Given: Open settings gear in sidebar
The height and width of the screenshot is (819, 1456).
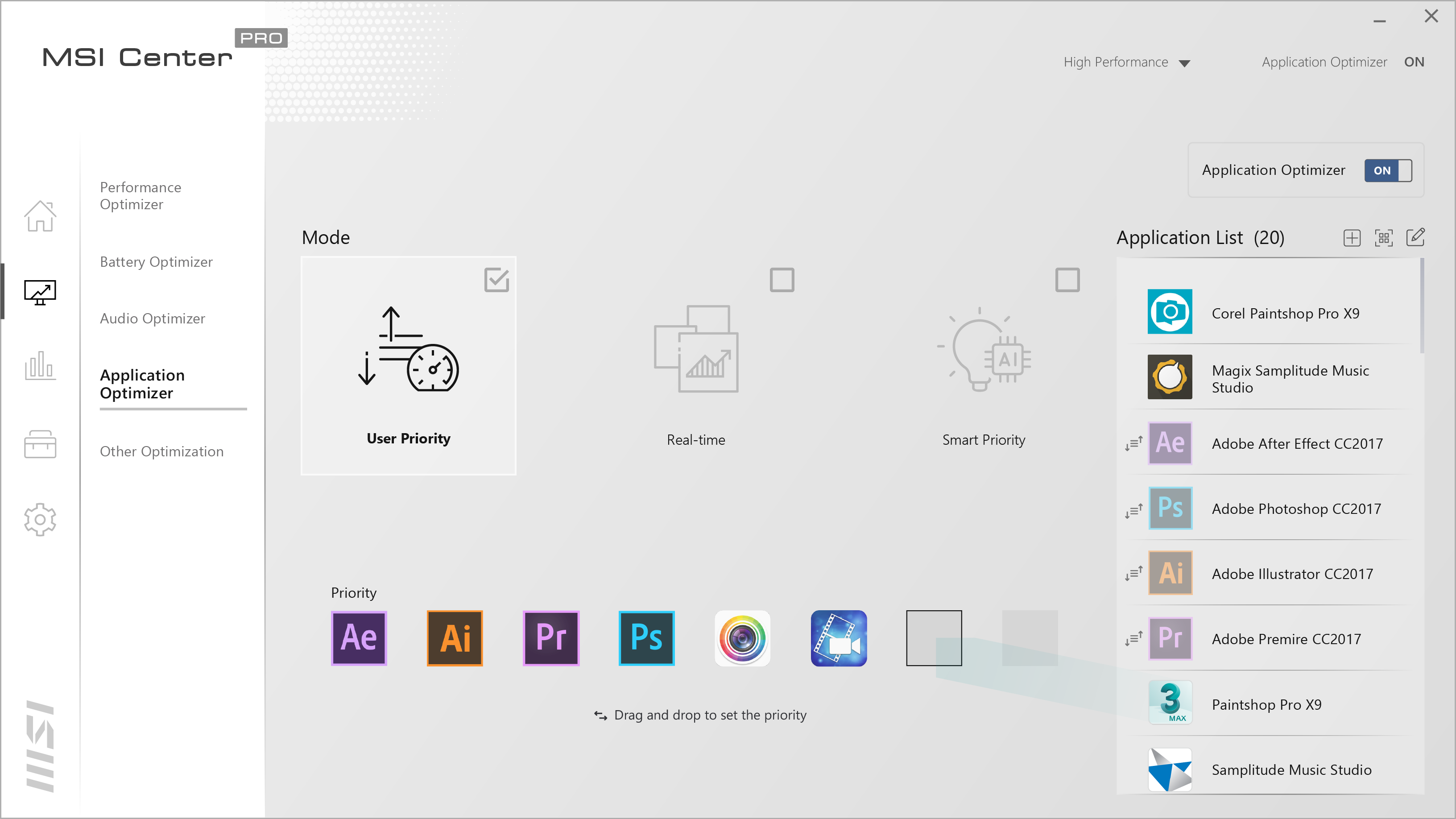Looking at the screenshot, I should [x=40, y=519].
